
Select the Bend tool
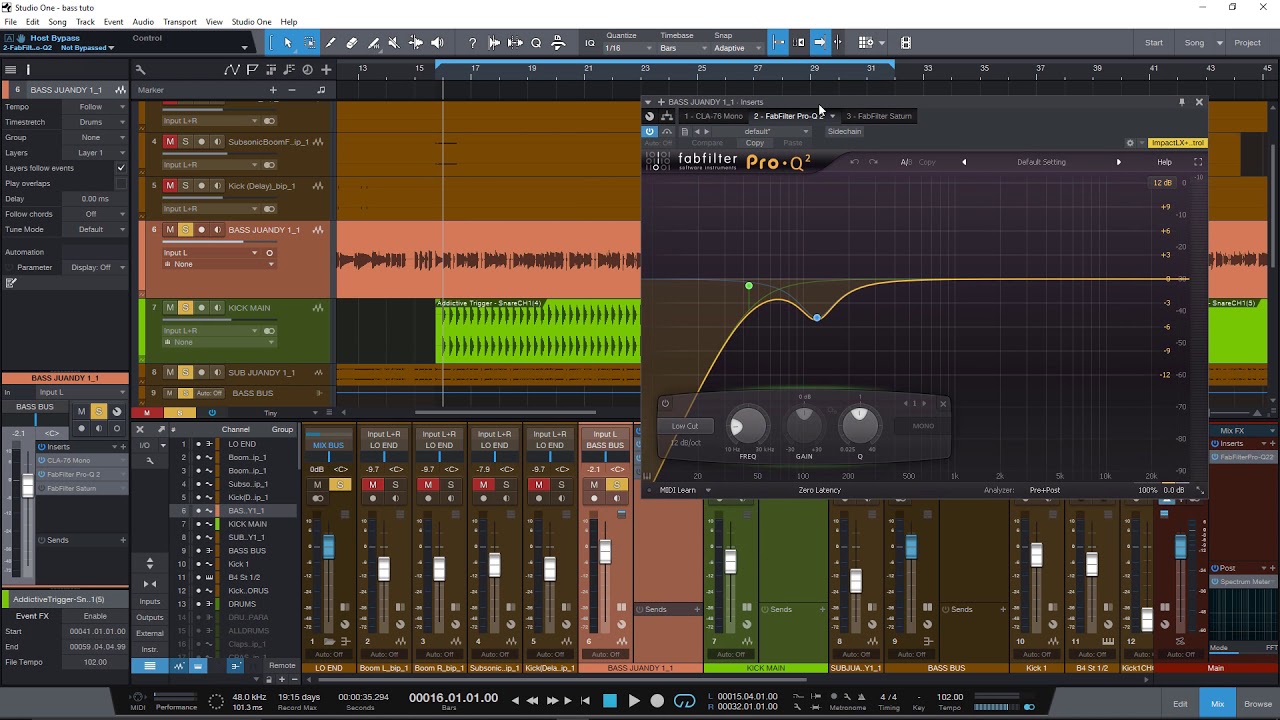(416, 43)
